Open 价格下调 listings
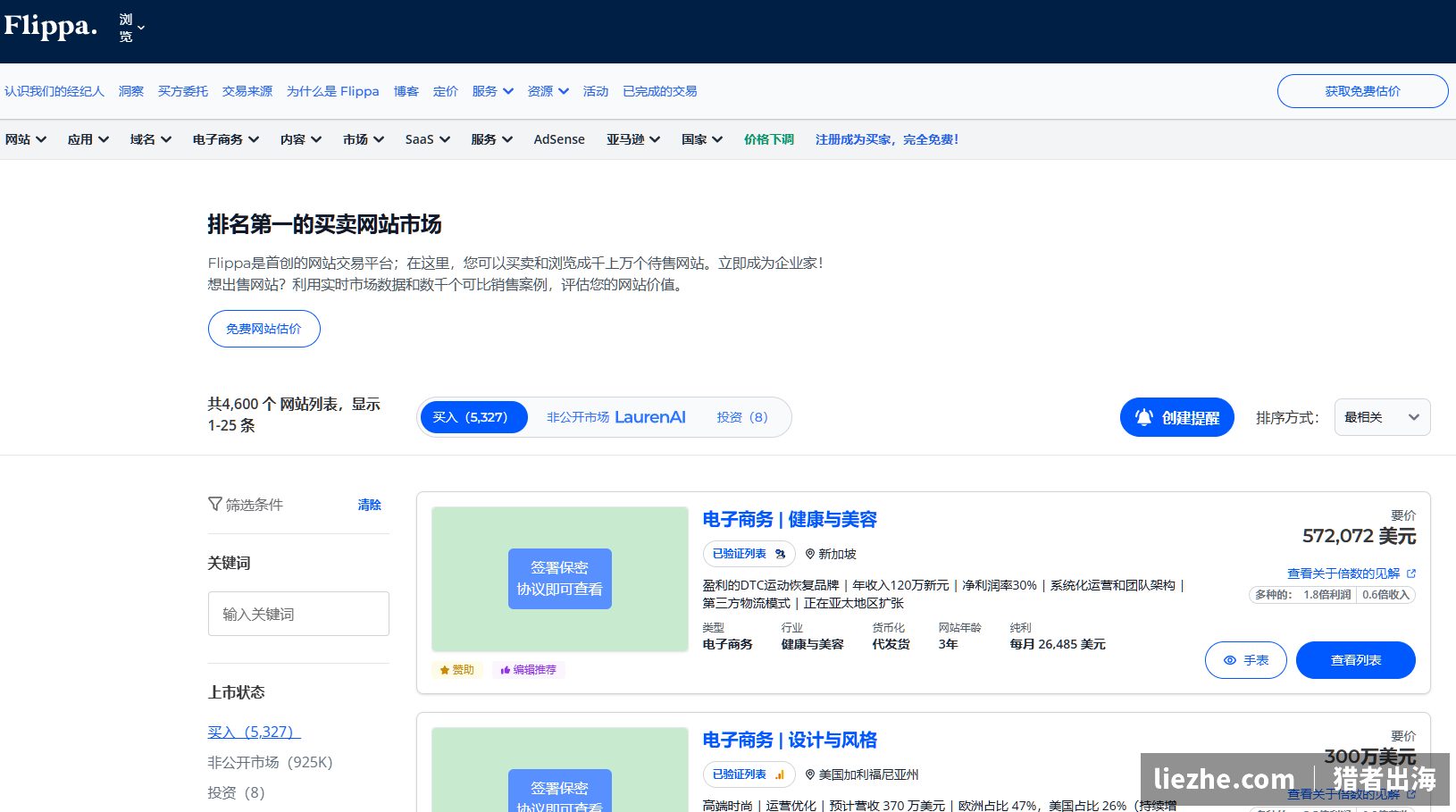The image size is (1456, 812). pyautogui.click(x=769, y=139)
